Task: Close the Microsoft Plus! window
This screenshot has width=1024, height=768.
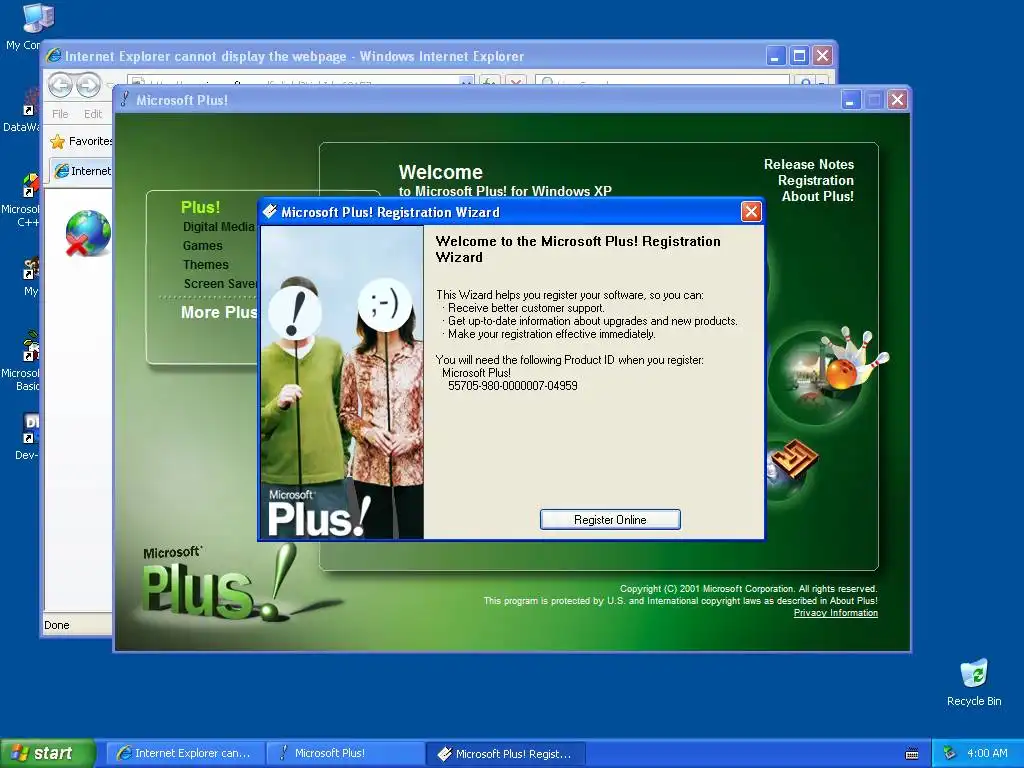Action: (897, 100)
